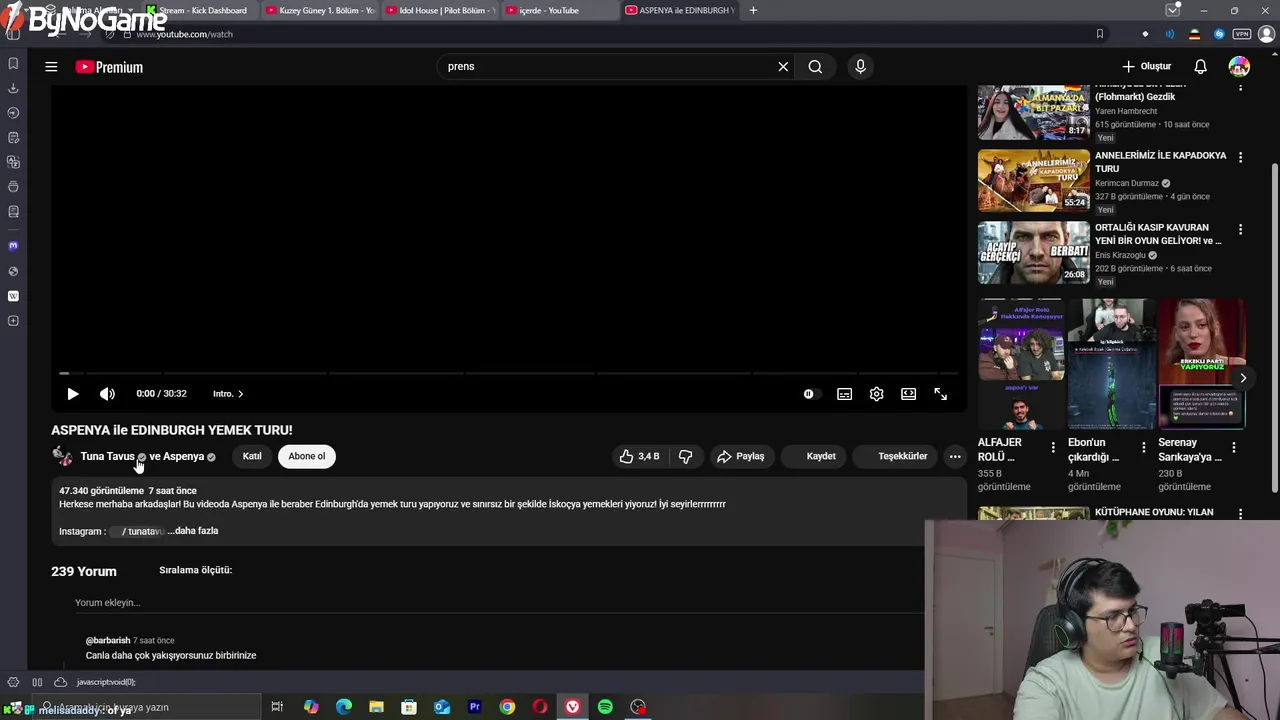Open sync cloud icon in status bar
This screenshot has width=1280, height=720.
(x=60, y=682)
